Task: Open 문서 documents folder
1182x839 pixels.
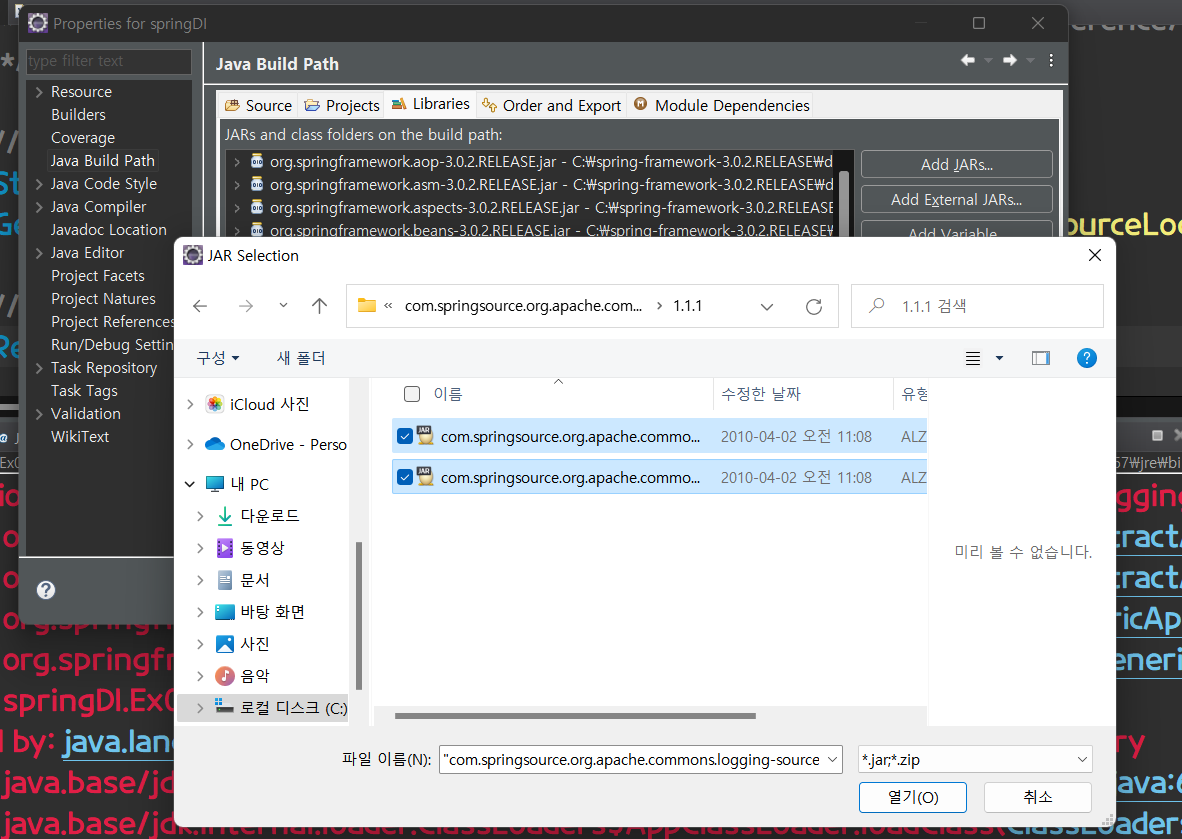Action: coord(254,580)
